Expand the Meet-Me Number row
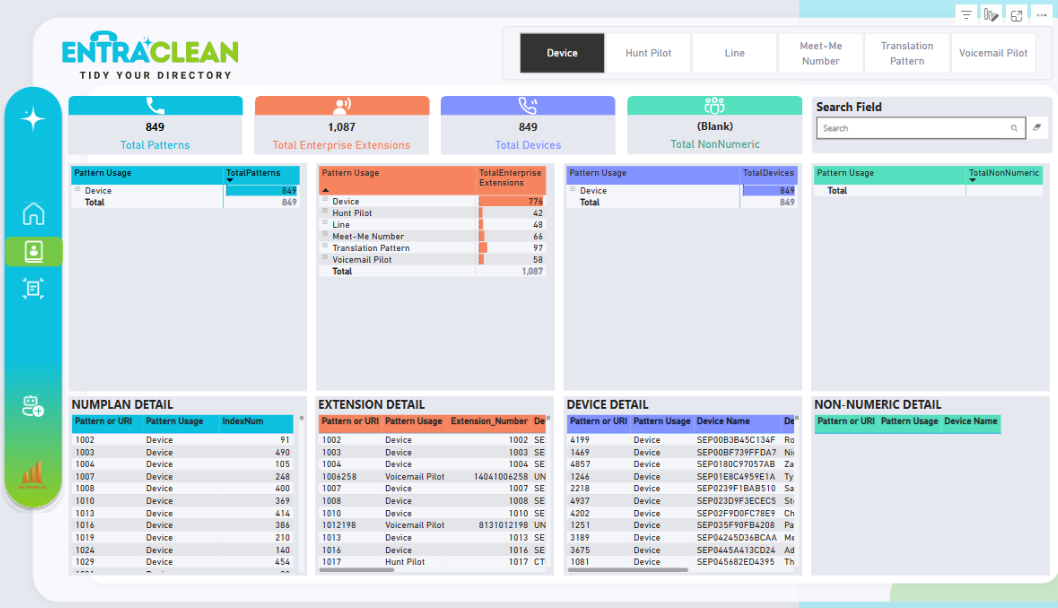The image size is (1058, 608). [325, 235]
